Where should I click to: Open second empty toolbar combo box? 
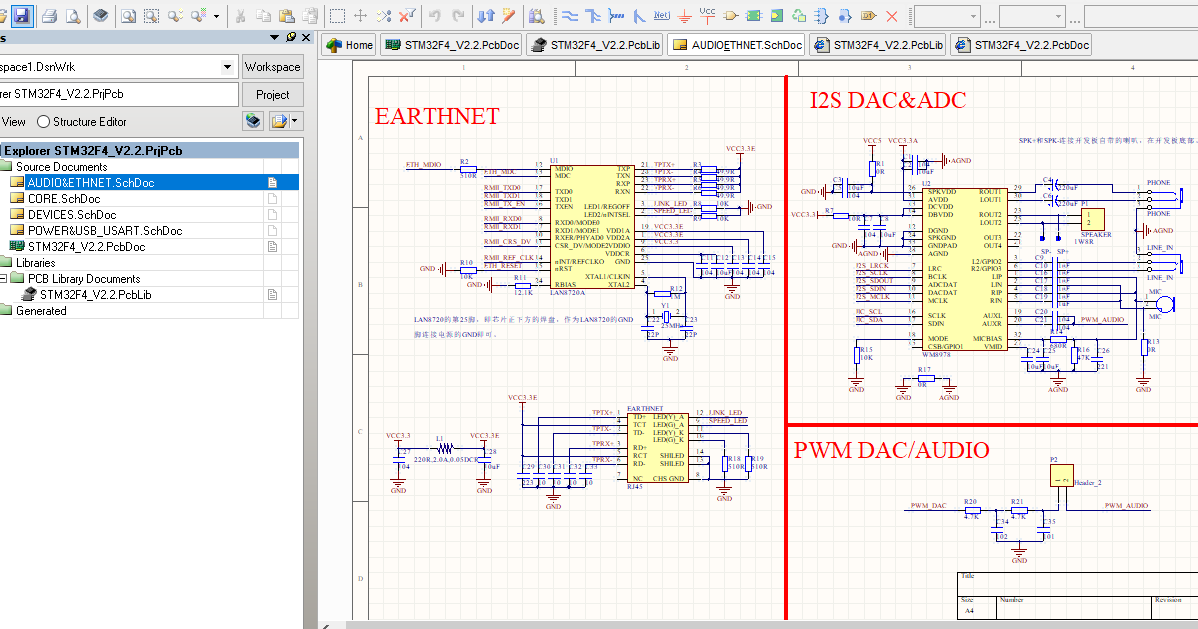pos(1032,15)
